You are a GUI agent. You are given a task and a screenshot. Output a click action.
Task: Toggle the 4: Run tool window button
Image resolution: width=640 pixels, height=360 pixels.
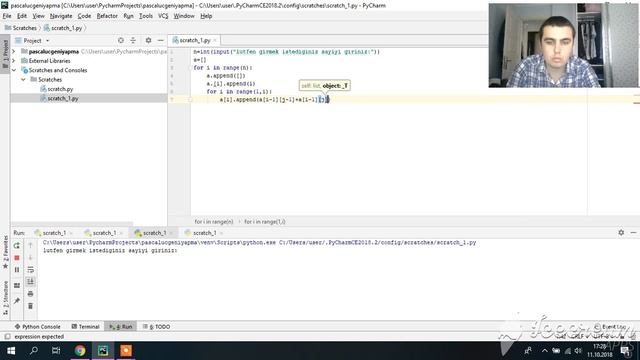point(121,327)
